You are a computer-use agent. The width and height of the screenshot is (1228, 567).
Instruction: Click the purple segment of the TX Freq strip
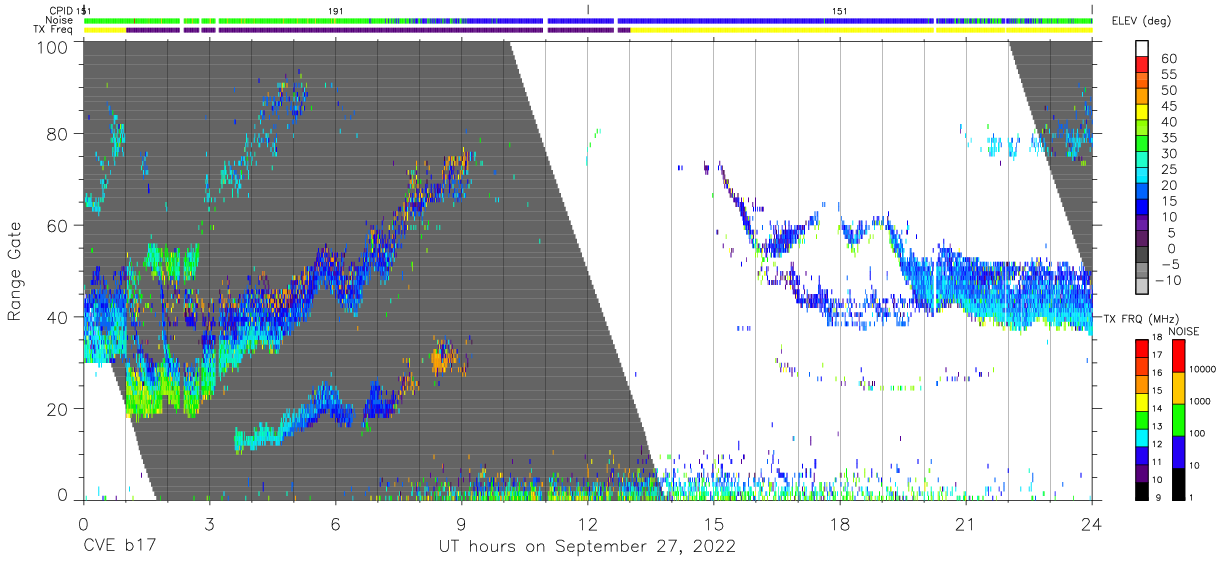[x=380, y=30]
